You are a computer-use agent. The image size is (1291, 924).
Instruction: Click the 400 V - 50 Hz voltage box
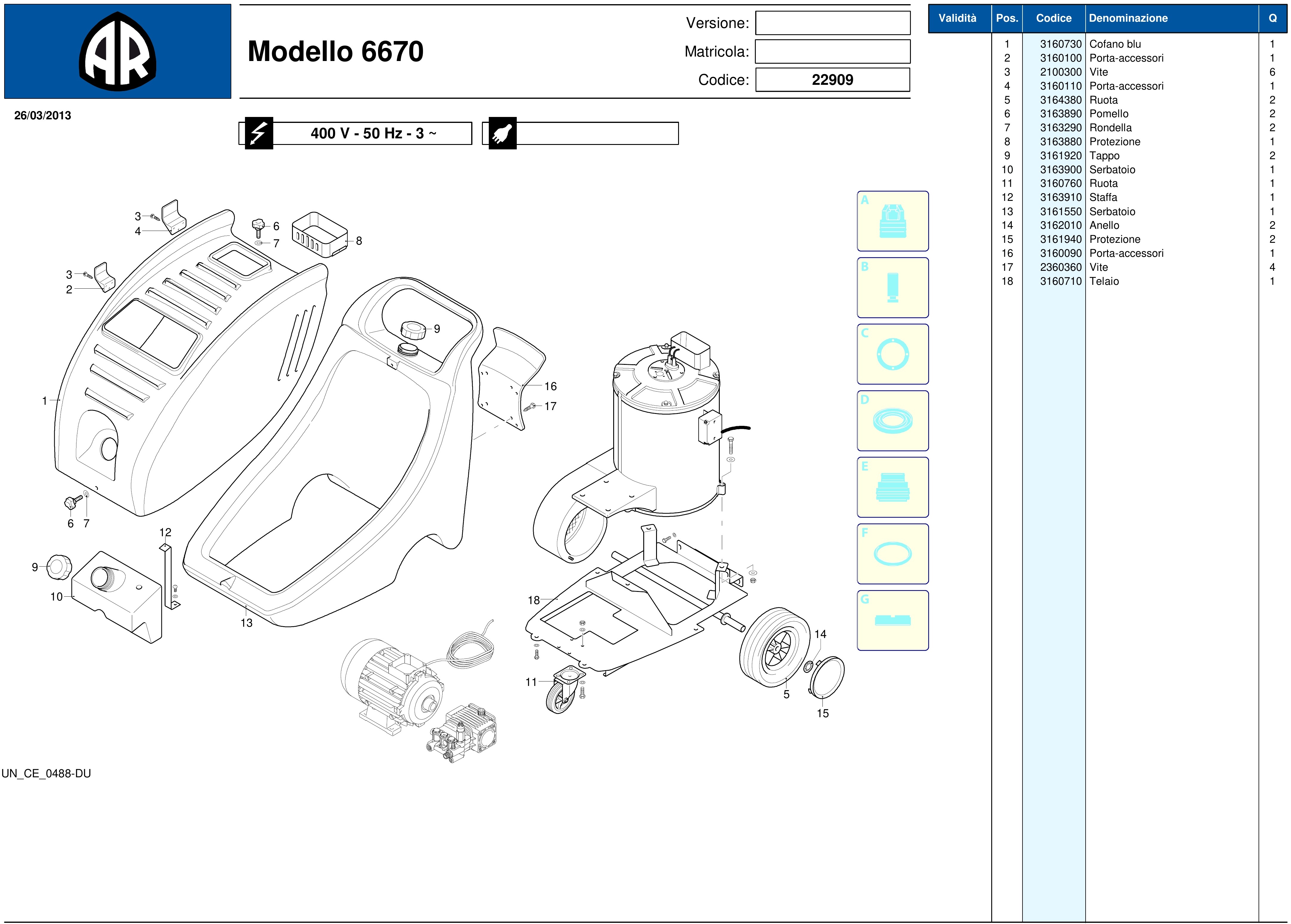[373, 134]
